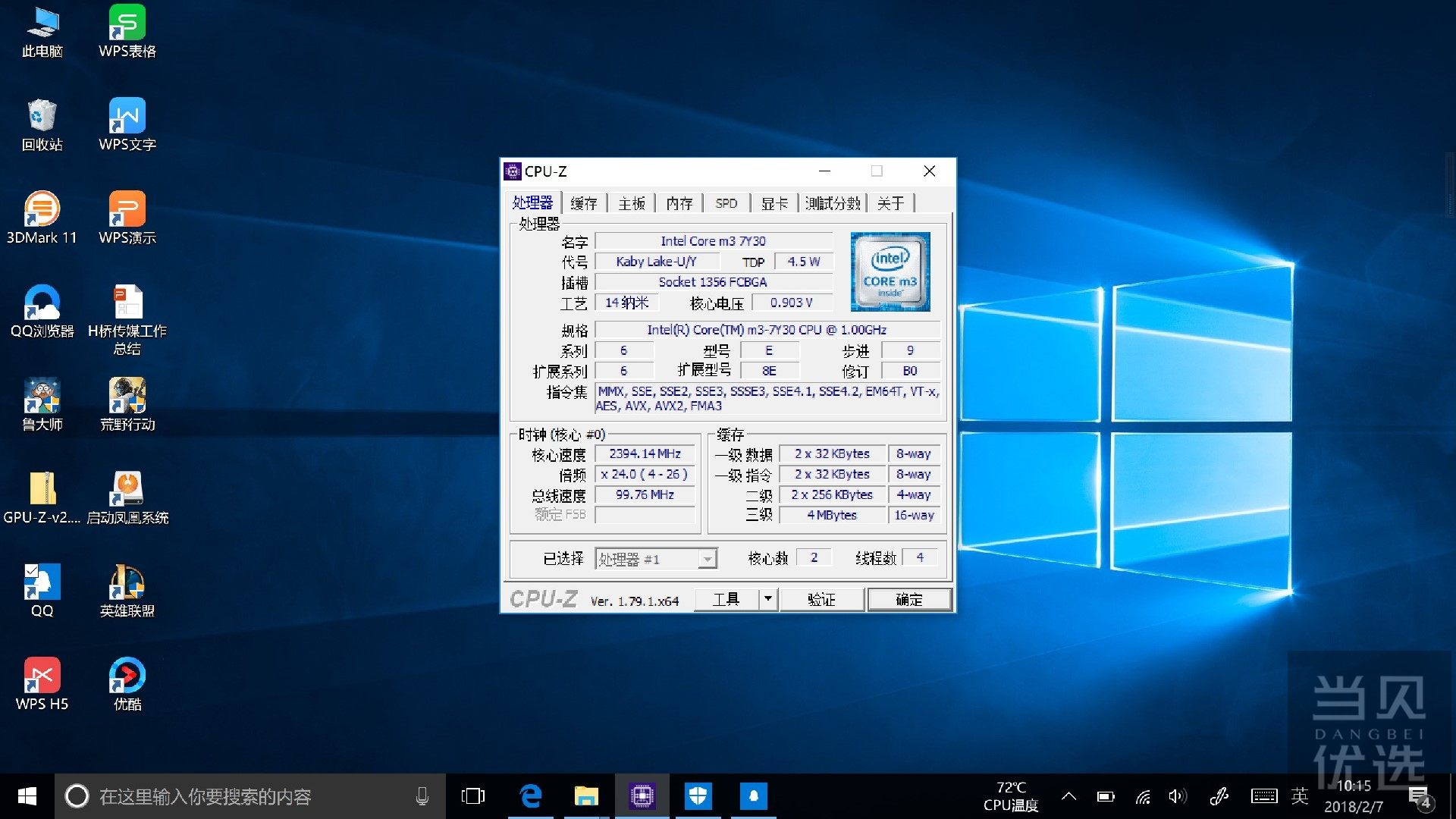Switch to the 主板 tab

tap(631, 203)
